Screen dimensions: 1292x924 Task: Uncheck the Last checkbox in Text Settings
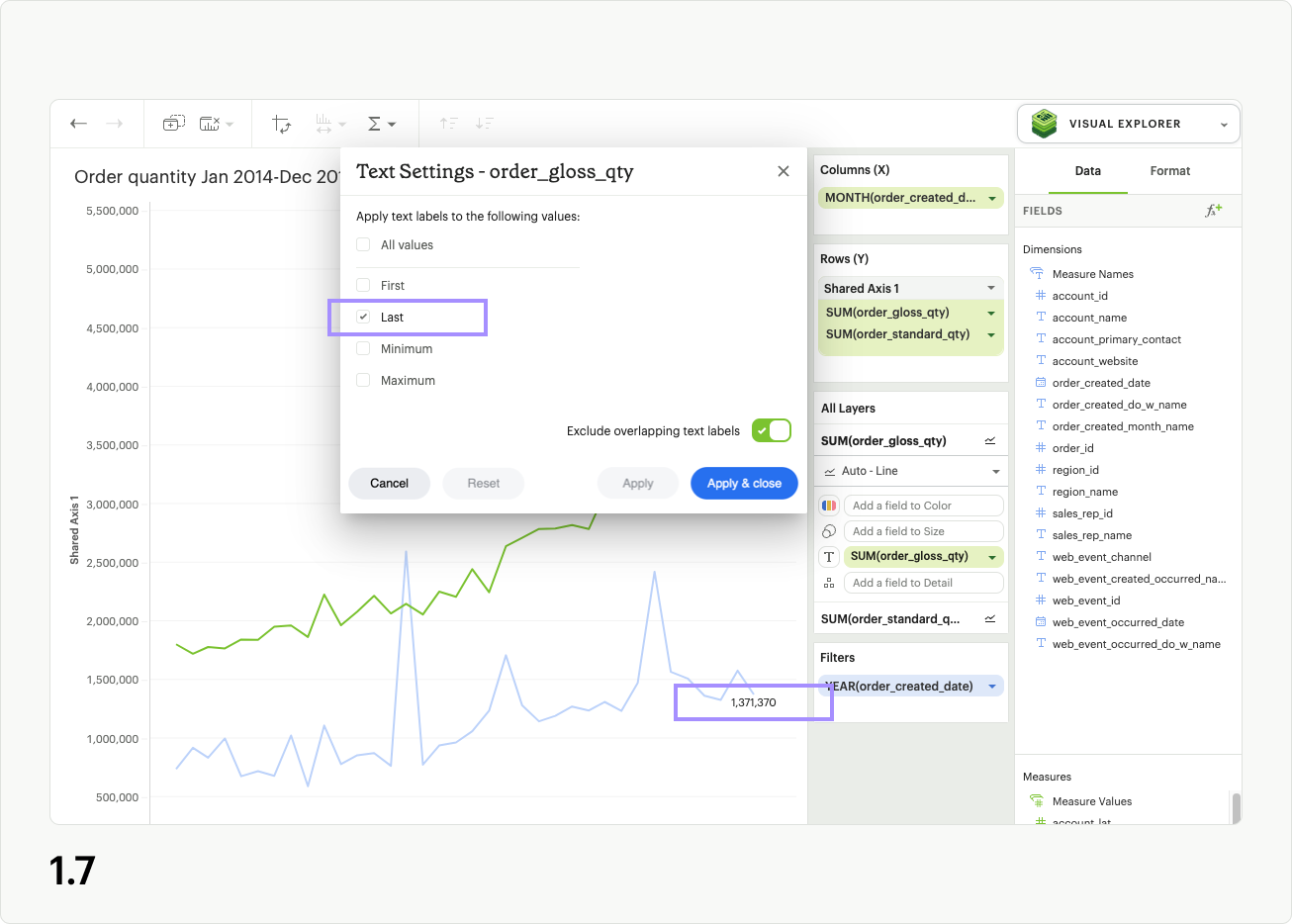[363, 317]
